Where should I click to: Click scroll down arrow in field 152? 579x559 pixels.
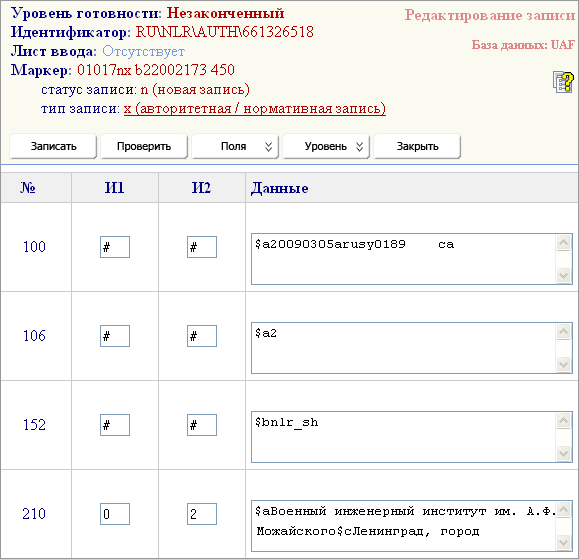[x=563, y=453]
